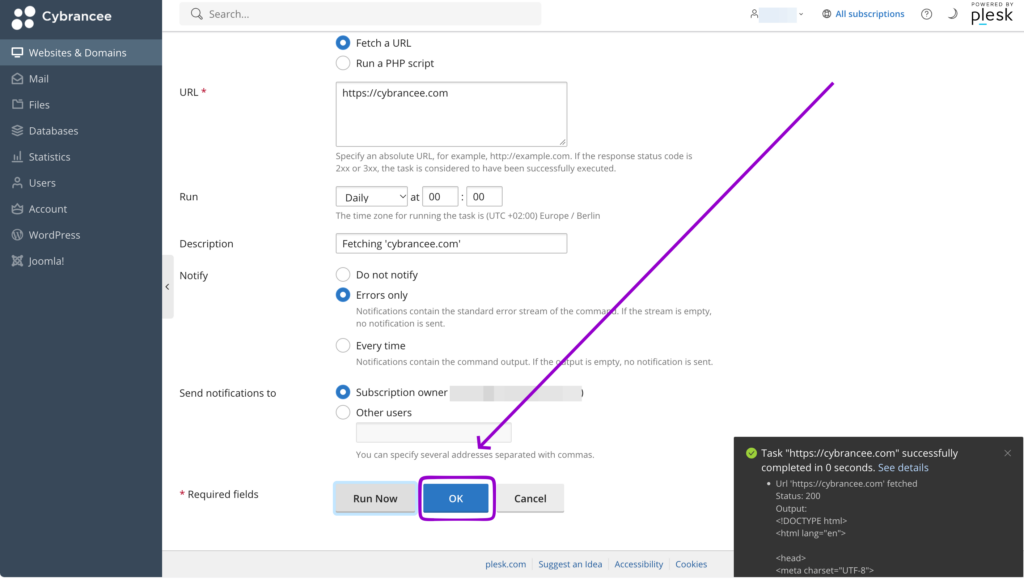The image size is (1024, 580).
Task: Click the Files folder icon
Action: pos(17,105)
